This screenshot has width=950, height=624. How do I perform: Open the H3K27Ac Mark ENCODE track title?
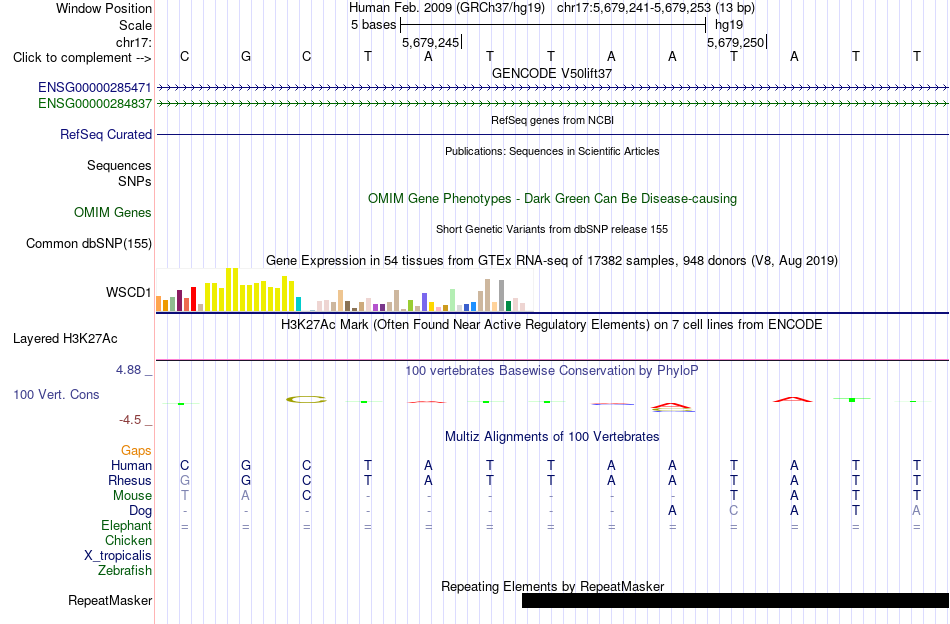tap(552, 324)
